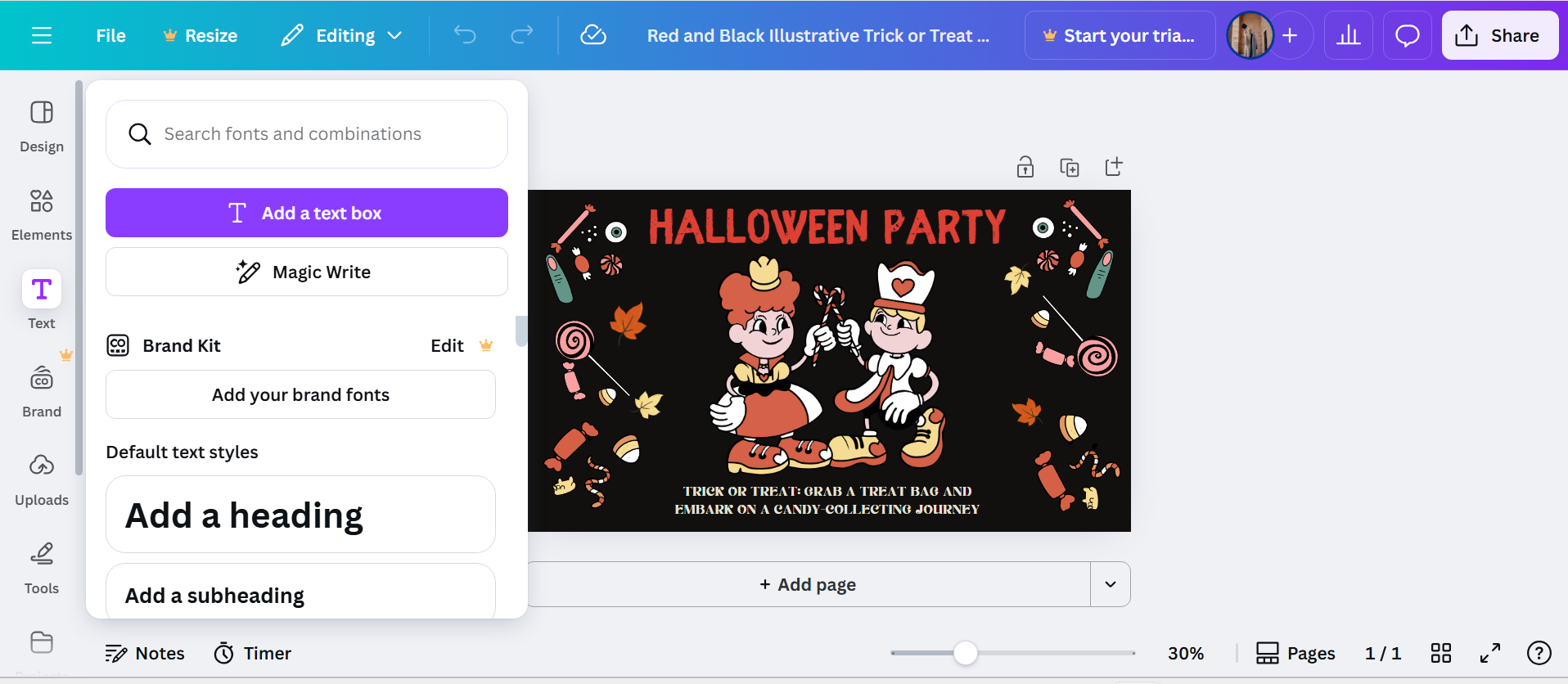Viewport: 1568px width, 684px height.
Task: Open the Brand sidebar tab
Action: point(42,390)
